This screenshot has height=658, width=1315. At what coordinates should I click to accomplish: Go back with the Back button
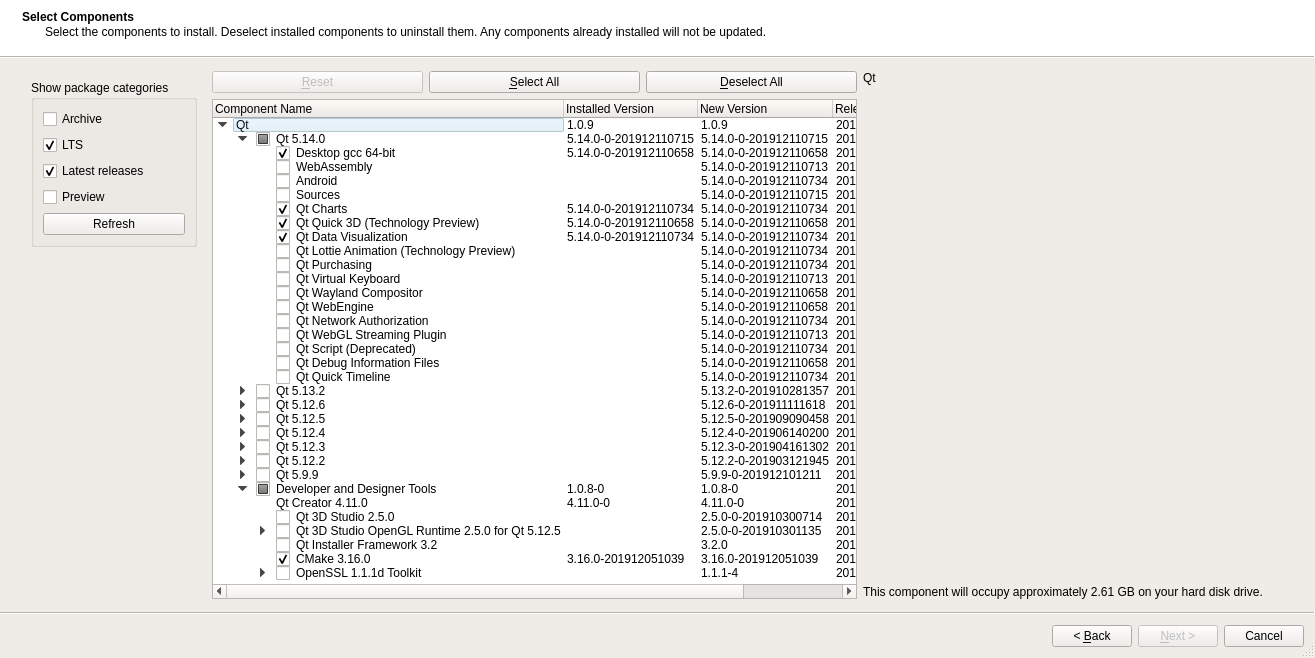point(1092,636)
